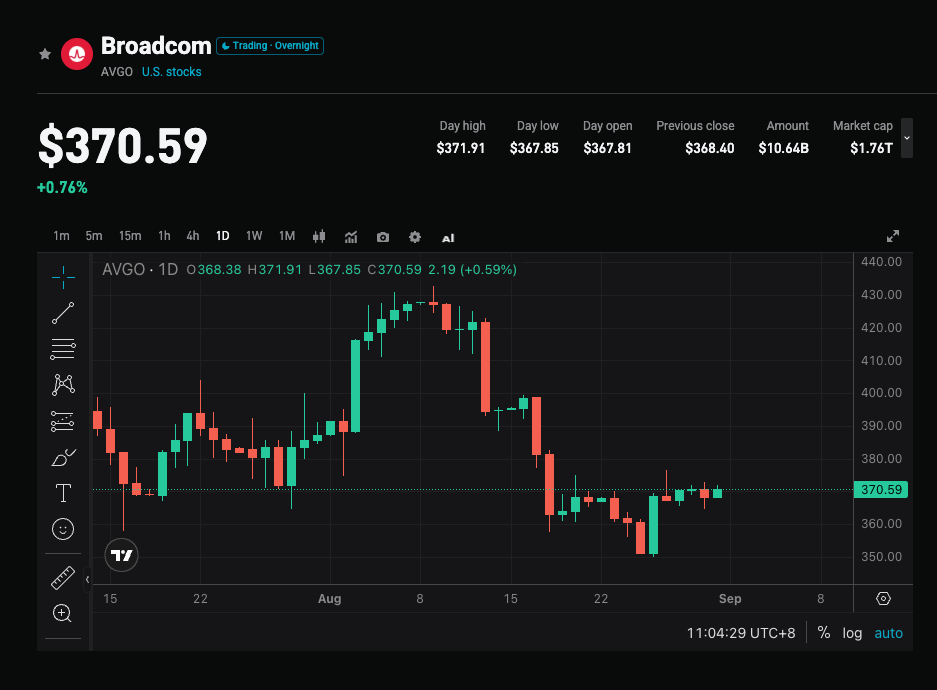Select the 1D timeframe
937x690 pixels.
pos(222,236)
